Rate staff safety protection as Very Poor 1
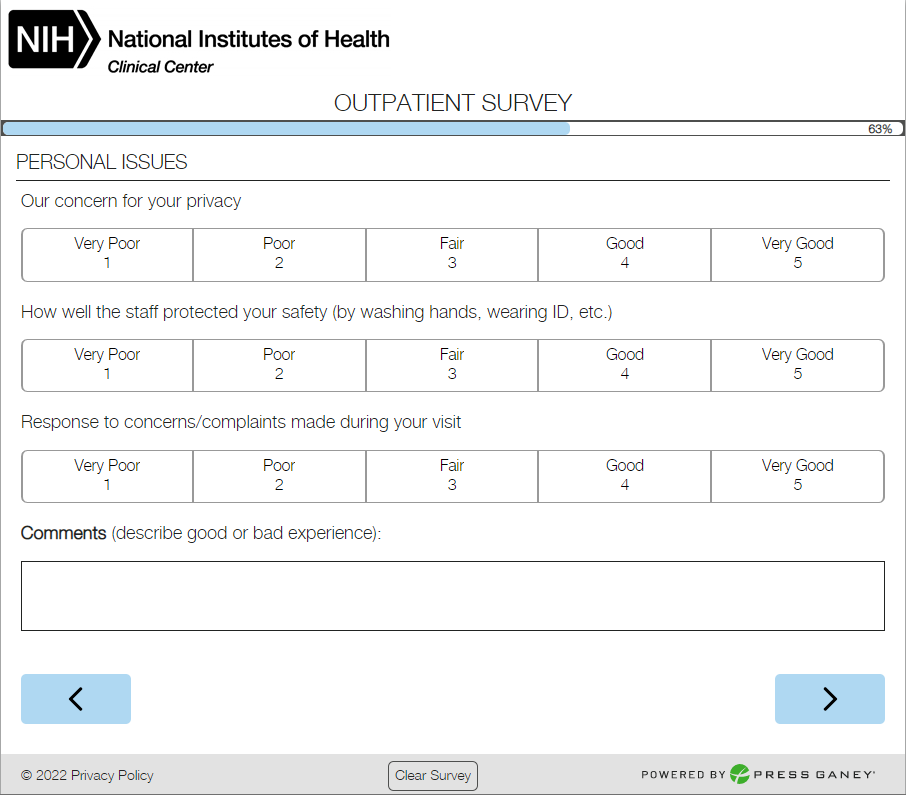The height and width of the screenshot is (795, 906). pyautogui.click(x=107, y=365)
